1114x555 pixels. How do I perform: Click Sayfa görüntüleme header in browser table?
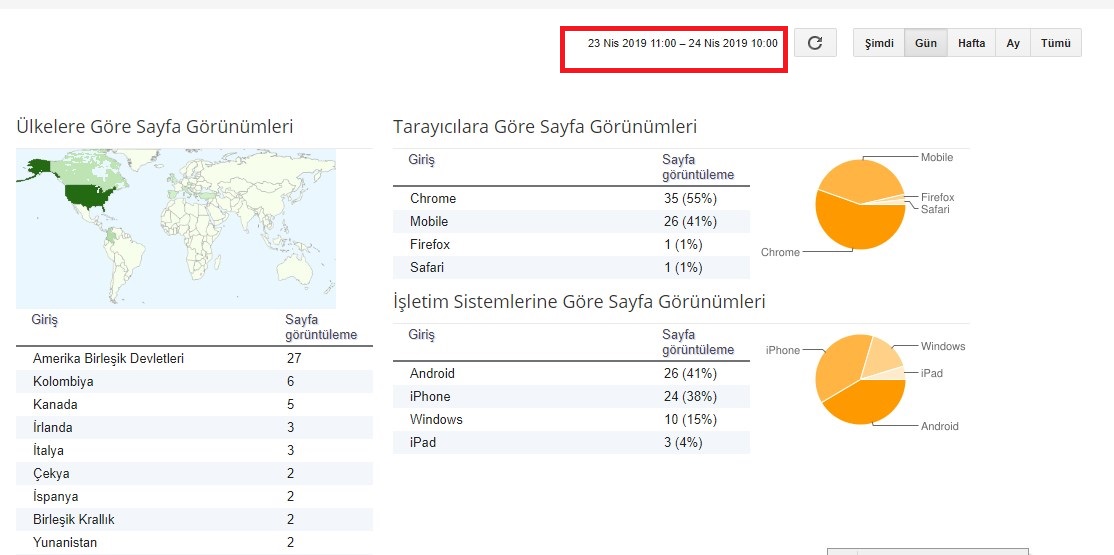698,167
